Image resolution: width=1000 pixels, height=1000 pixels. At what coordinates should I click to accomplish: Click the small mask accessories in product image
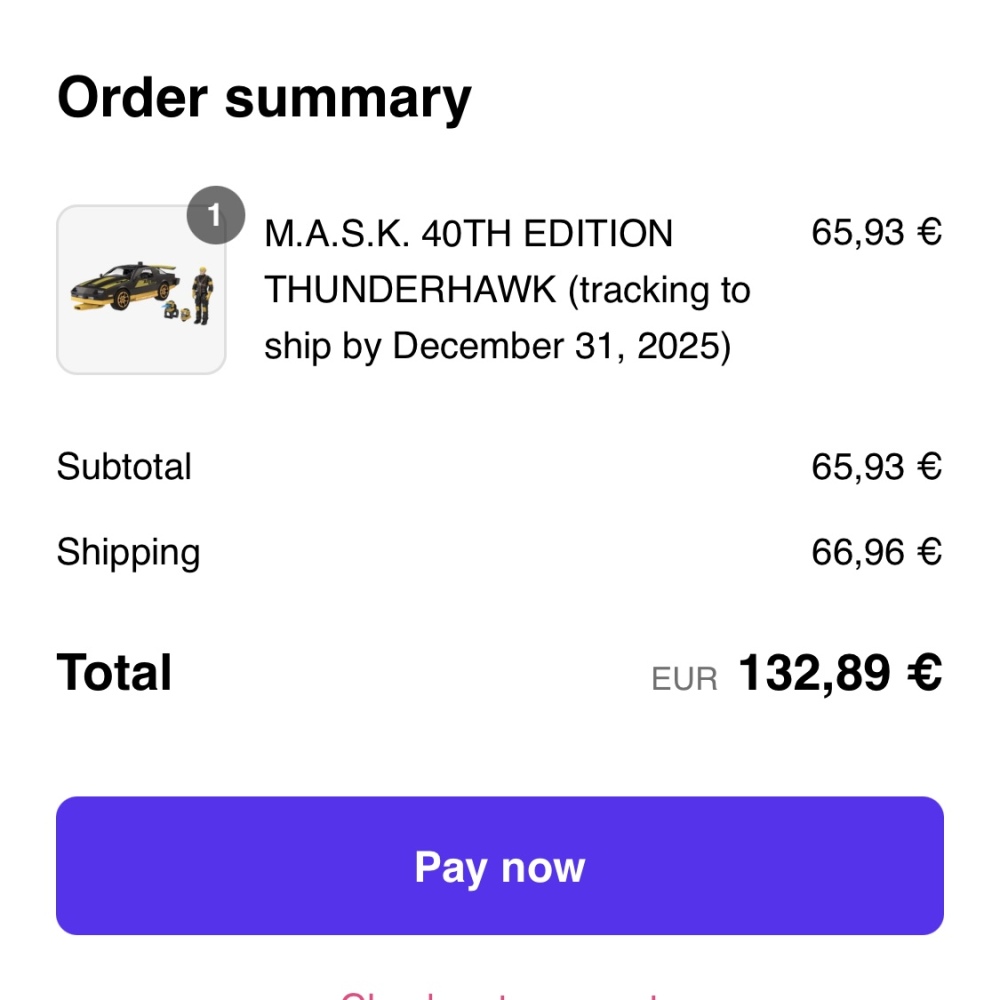click(x=177, y=311)
